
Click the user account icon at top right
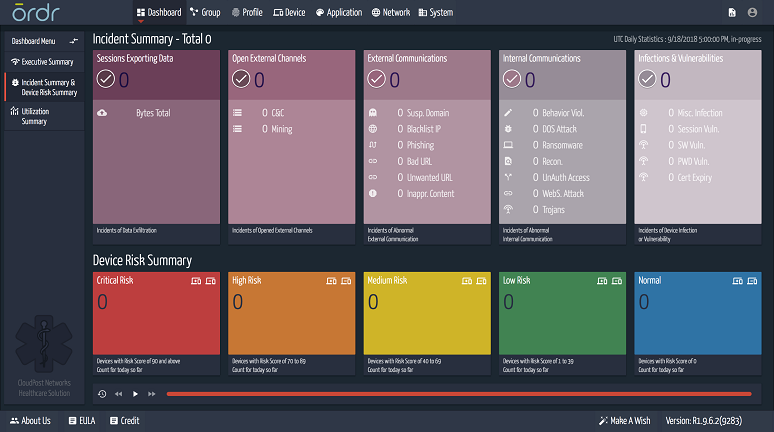click(755, 13)
